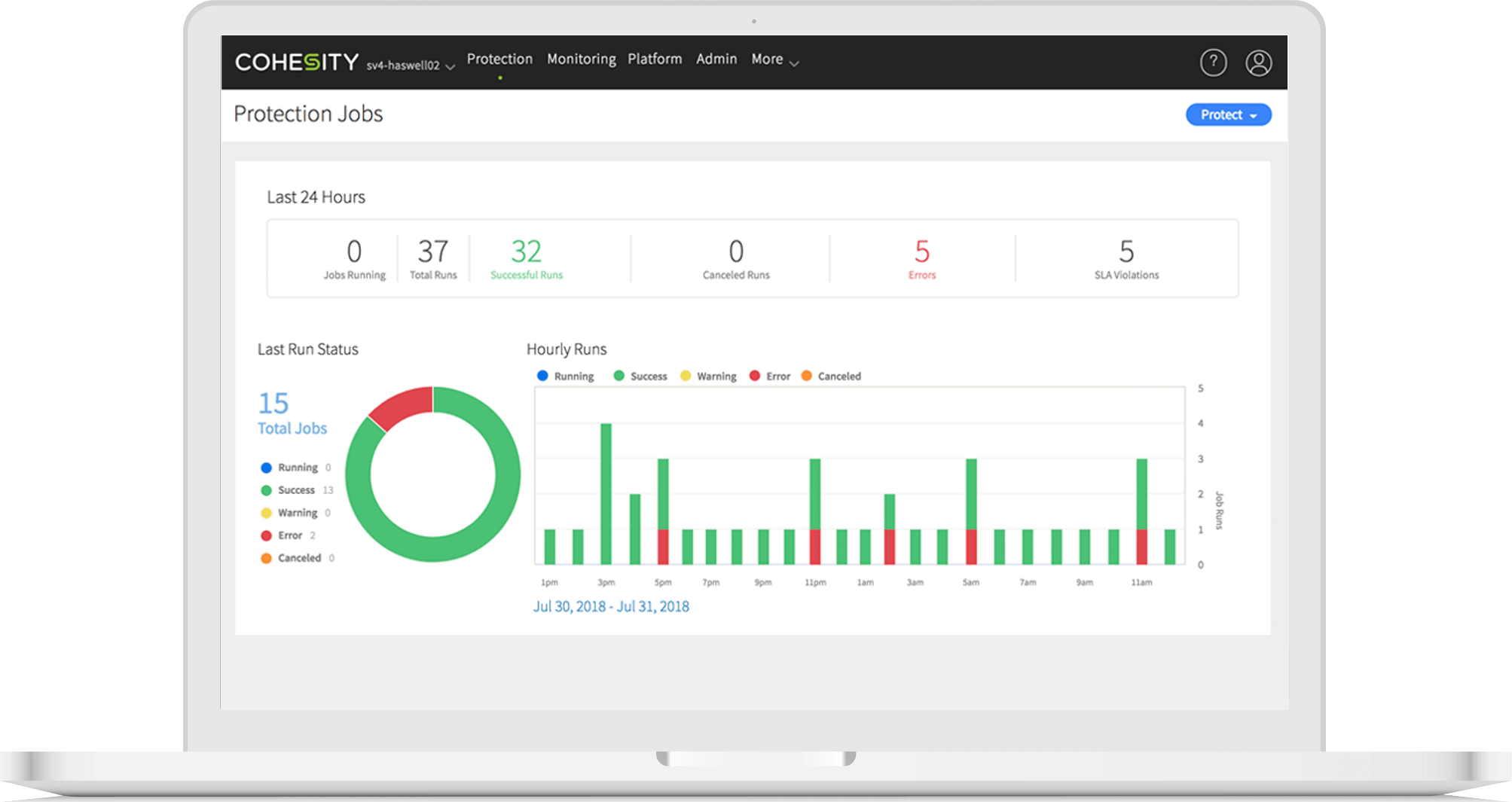The image size is (1512, 802).
Task: Click the red error bar segment at 5pm
Action: pyautogui.click(x=663, y=547)
